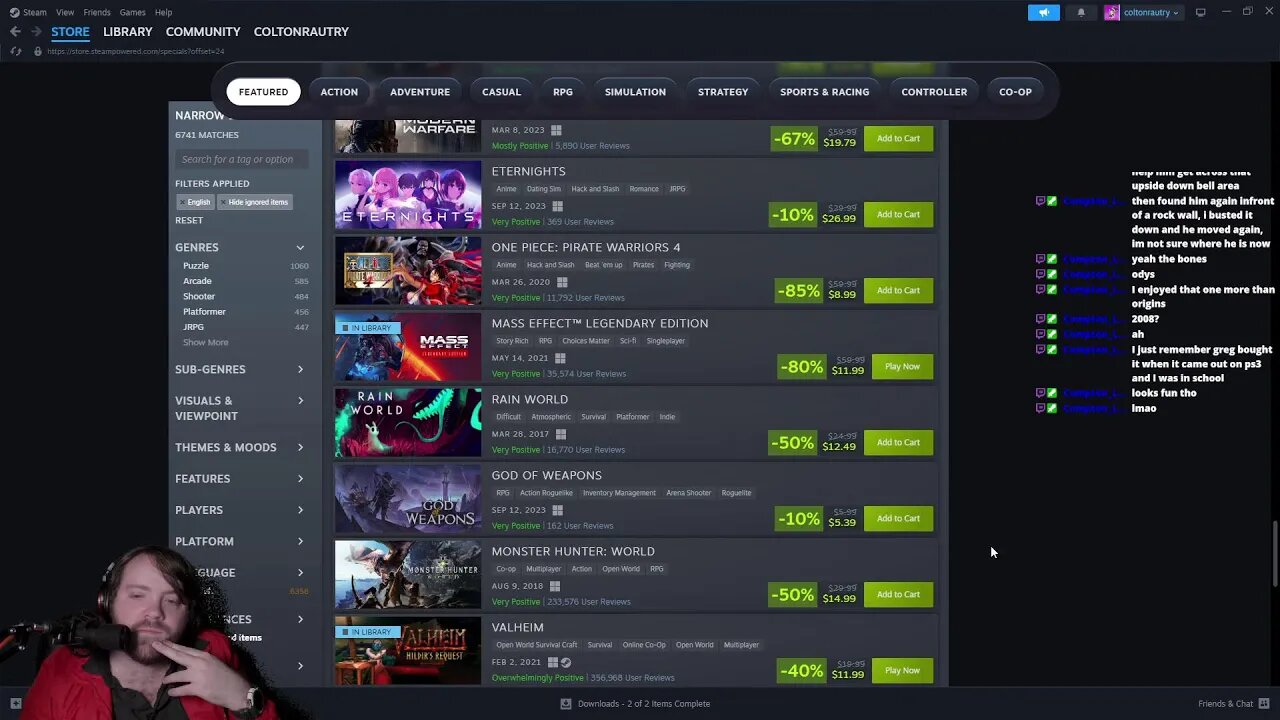Viewport: 1280px width, 720px height.
Task: Filter by the Arcade genre
Action: point(197,281)
